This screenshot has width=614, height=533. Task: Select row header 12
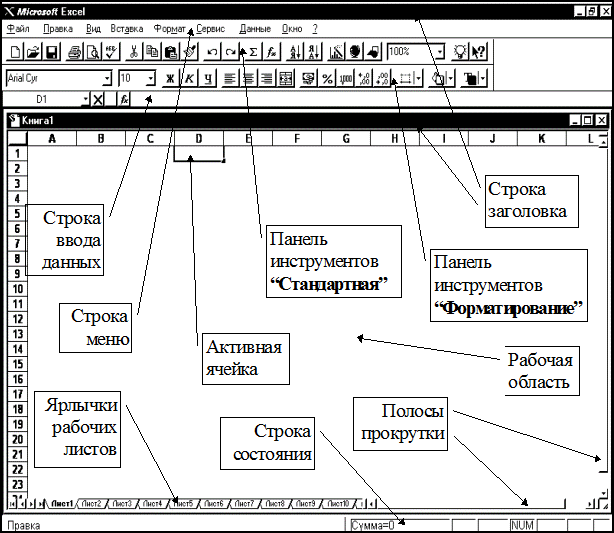[x=17, y=319]
